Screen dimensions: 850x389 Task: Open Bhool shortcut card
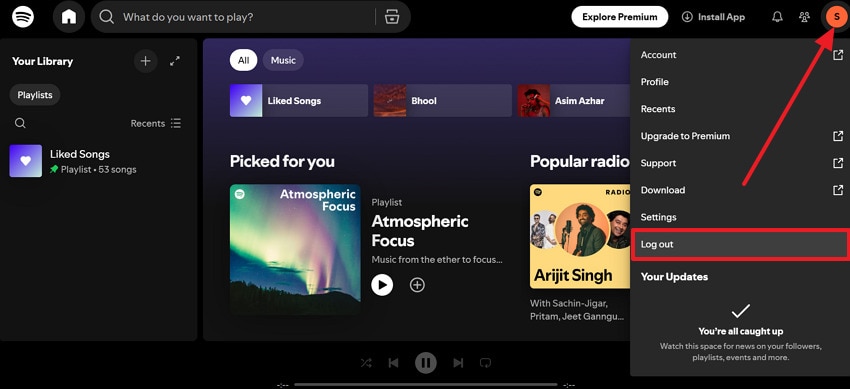point(442,101)
